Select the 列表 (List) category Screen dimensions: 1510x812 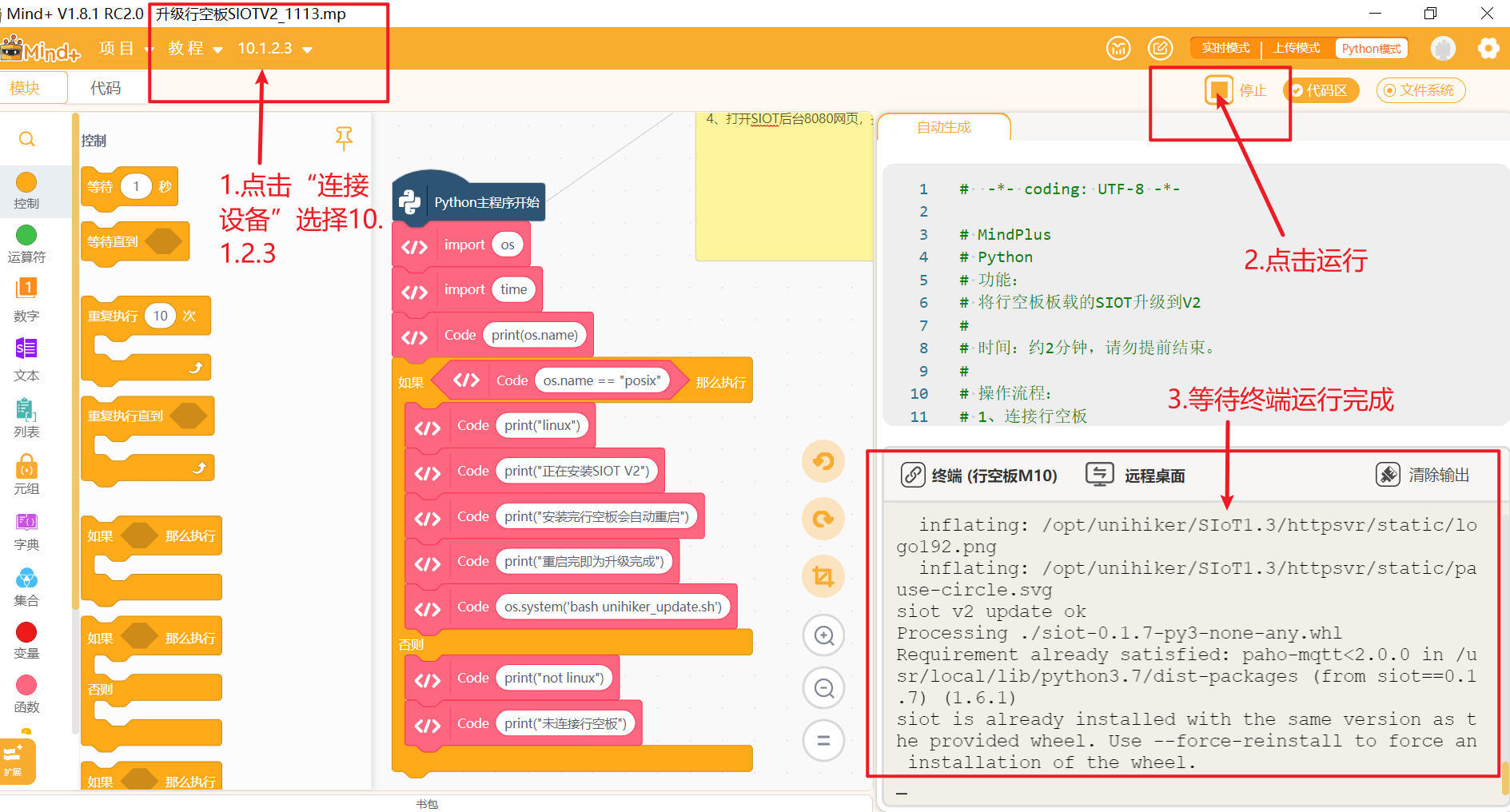point(26,418)
